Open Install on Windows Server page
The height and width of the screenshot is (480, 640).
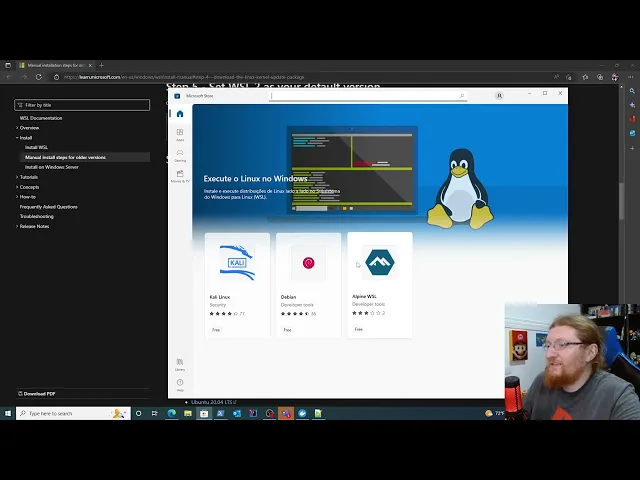52,167
